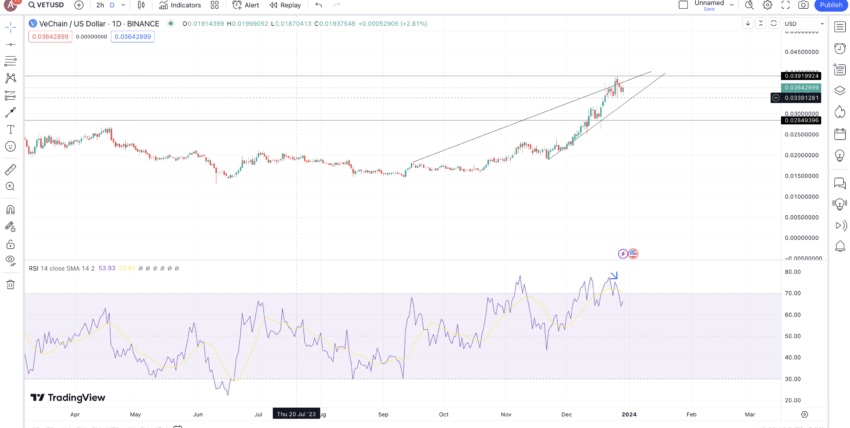
Task: Click the Thu 20 Jul '23 date label
Action: (297, 414)
